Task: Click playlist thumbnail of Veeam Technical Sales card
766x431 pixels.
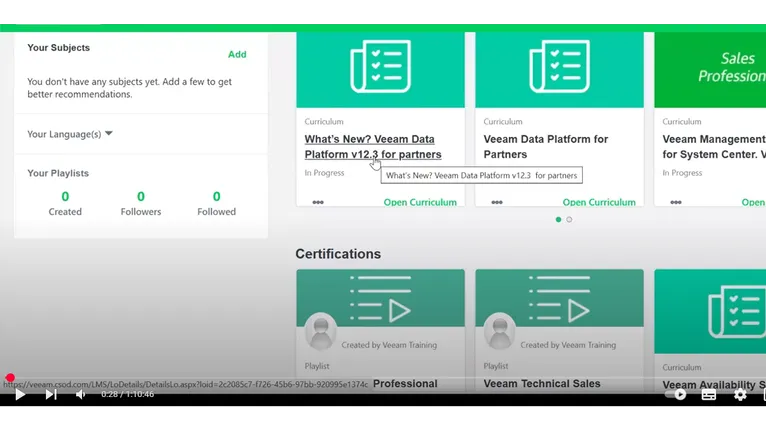Action: pos(559,298)
